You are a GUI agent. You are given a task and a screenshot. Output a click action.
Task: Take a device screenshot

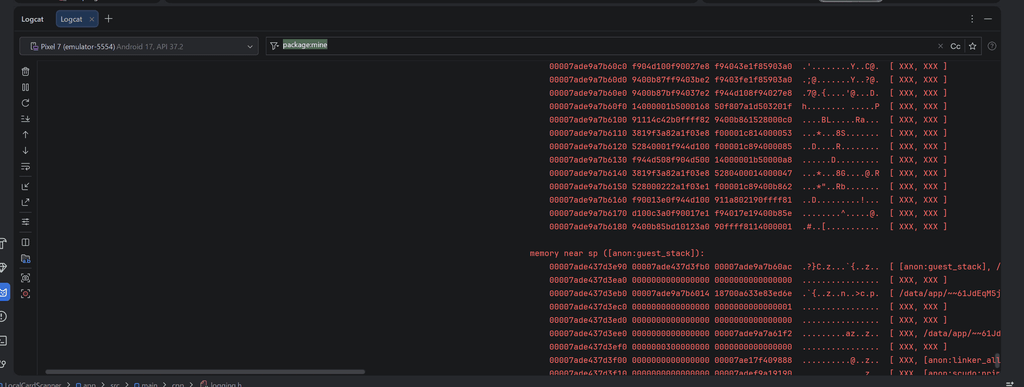click(25, 278)
